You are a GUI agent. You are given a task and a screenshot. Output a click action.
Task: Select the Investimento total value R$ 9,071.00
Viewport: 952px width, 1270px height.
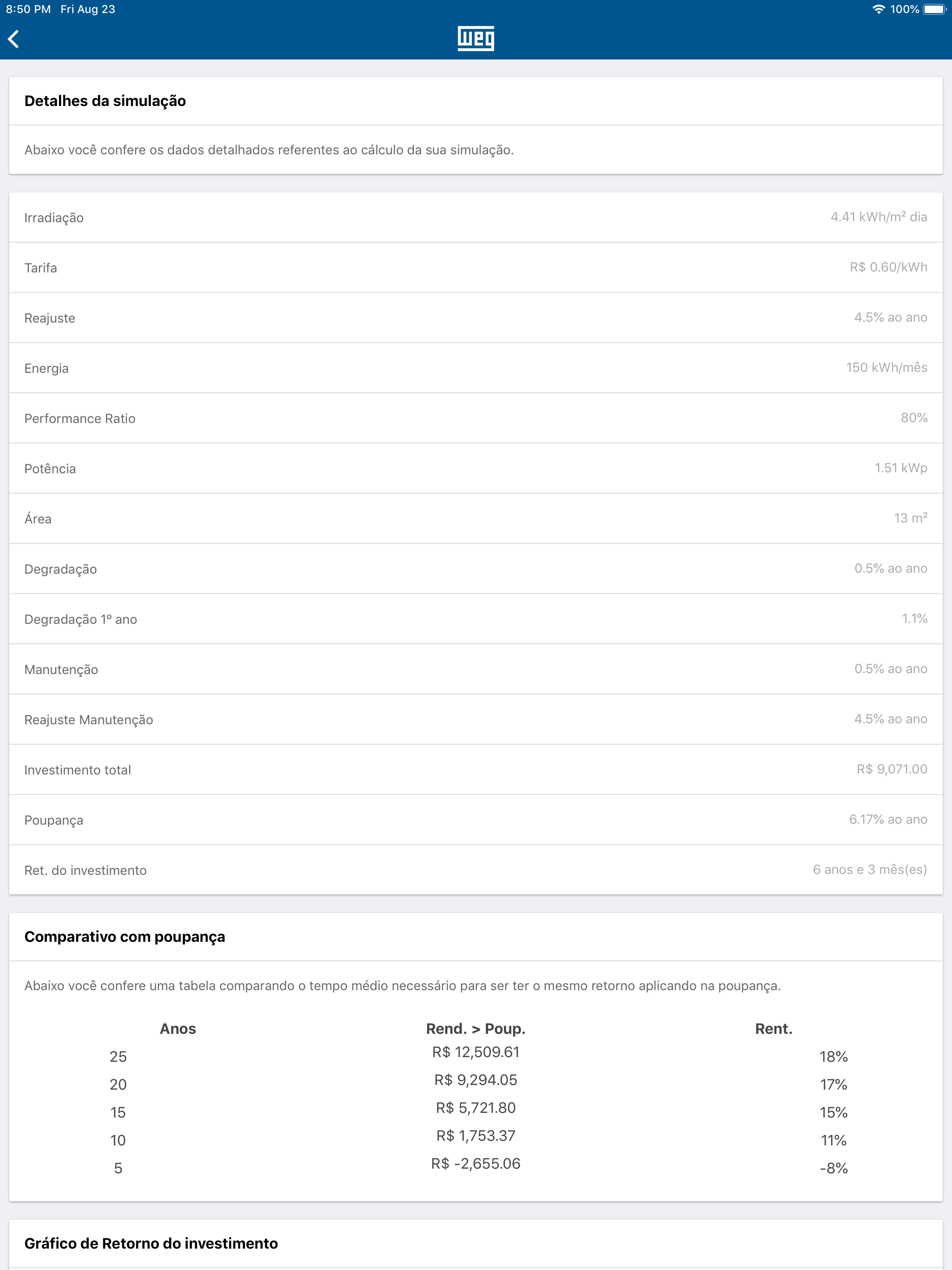[891, 769]
